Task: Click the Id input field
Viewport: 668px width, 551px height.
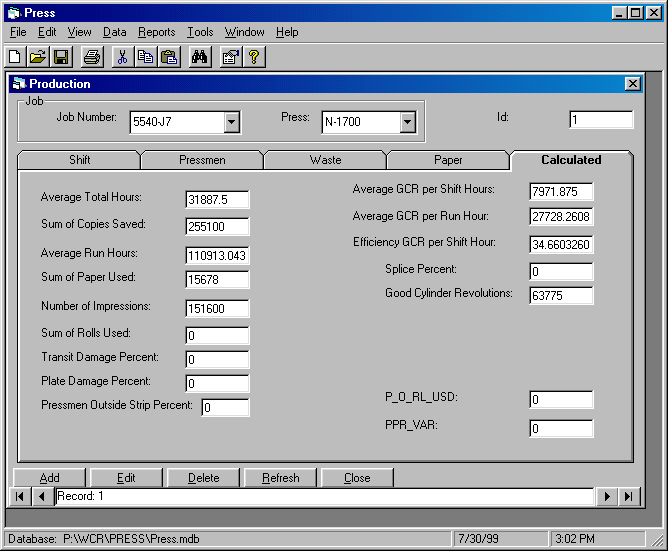Action: [601, 119]
